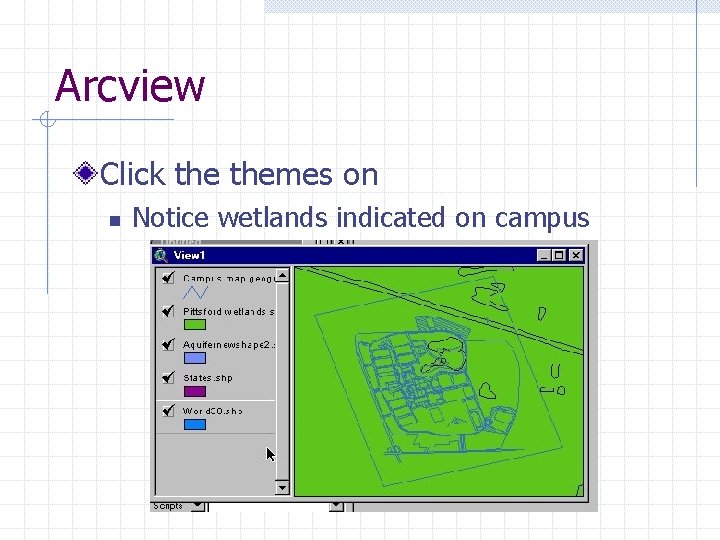The height and width of the screenshot is (540, 720).
Task: Click the blue World30.shp legend swatch
Action: 195,424
